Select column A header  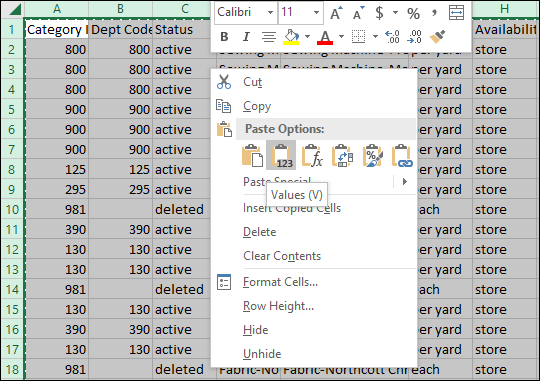click(x=57, y=9)
